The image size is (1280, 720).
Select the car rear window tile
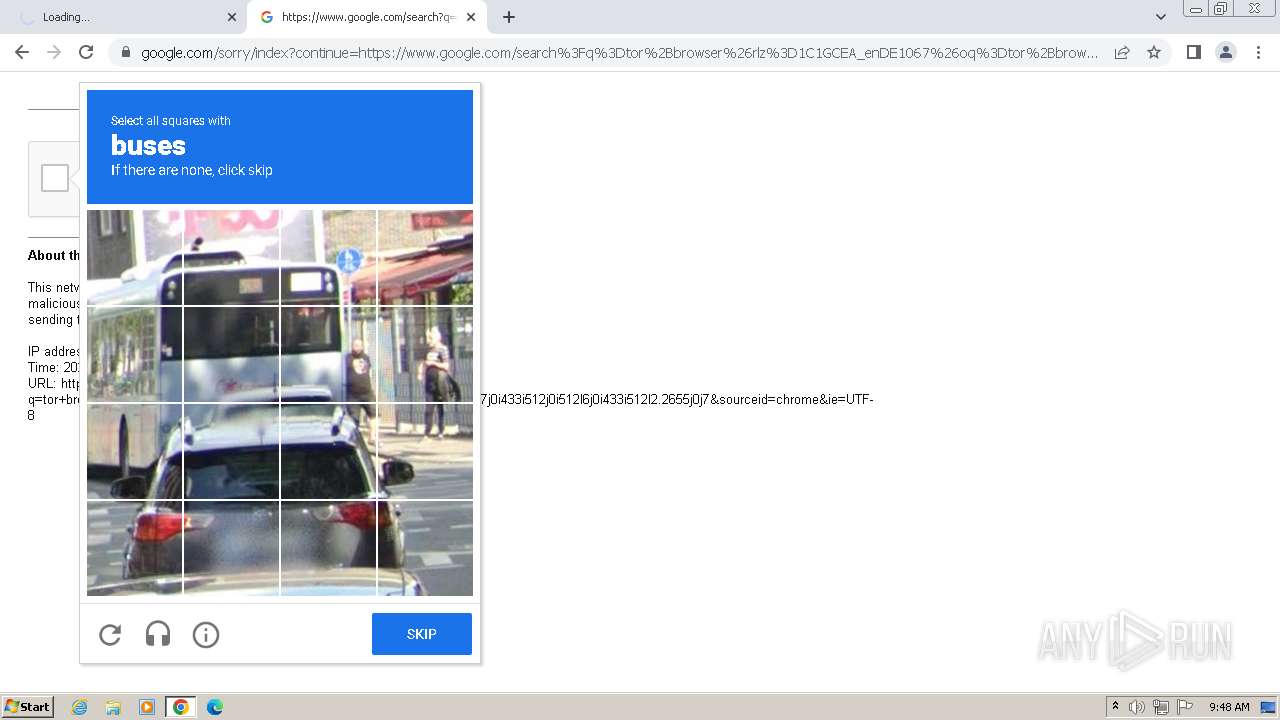click(x=231, y=452)
